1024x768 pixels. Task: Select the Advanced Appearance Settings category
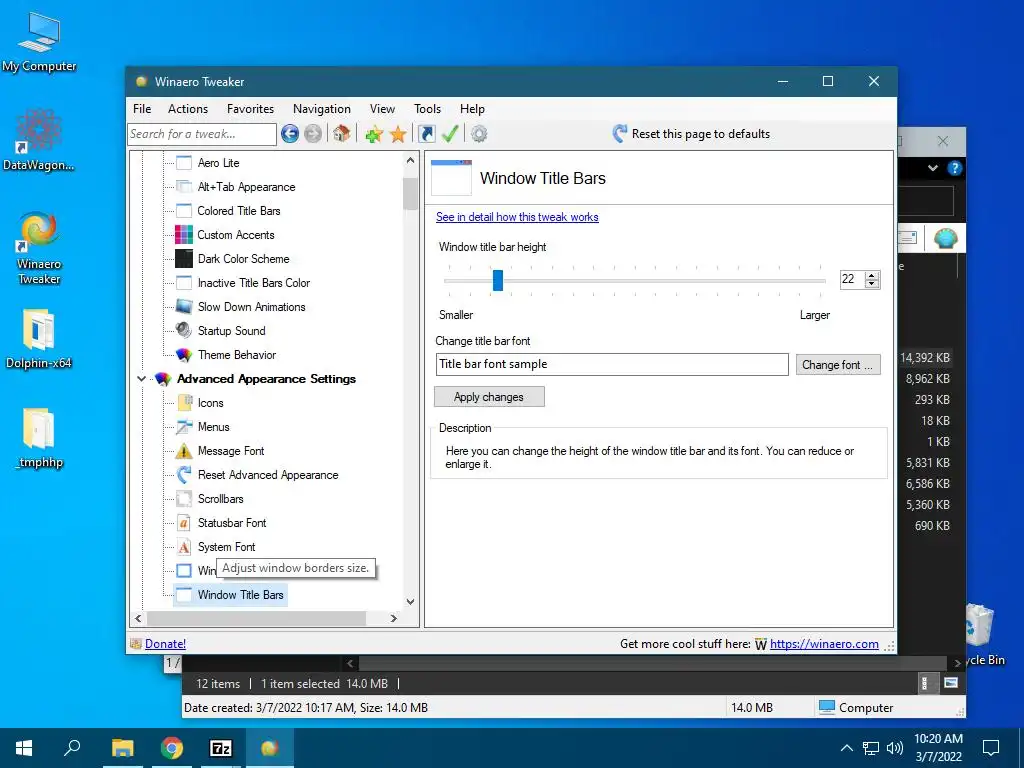click(266, 379)
